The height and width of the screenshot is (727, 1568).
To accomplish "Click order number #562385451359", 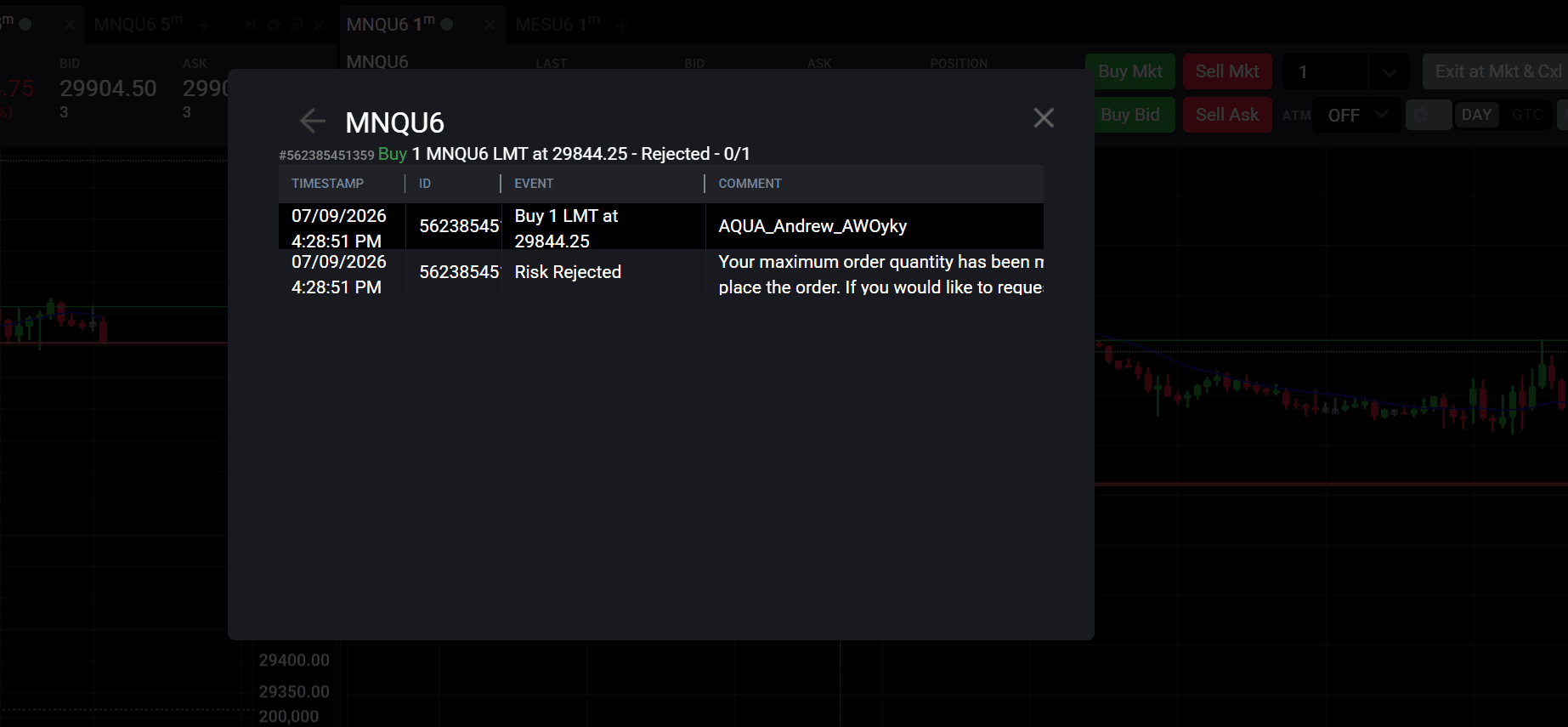I will (326, 155).
